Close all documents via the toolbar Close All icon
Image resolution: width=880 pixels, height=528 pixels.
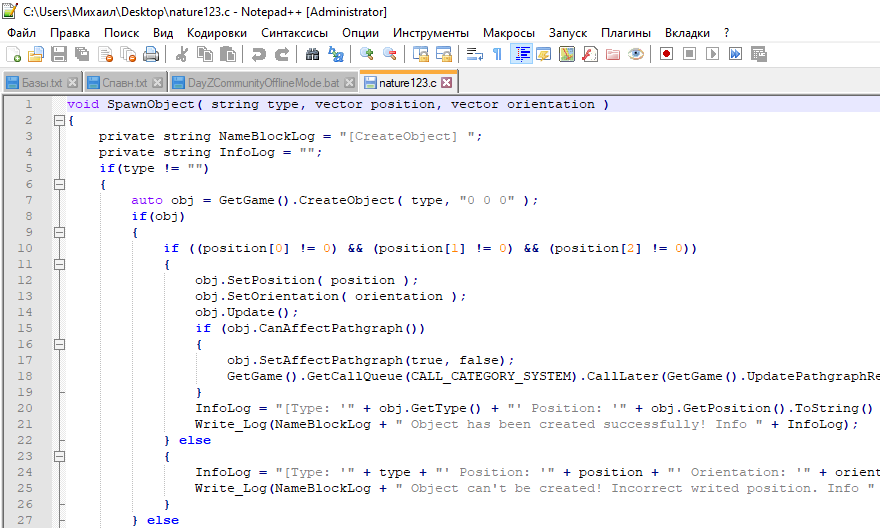coord(128,54)
